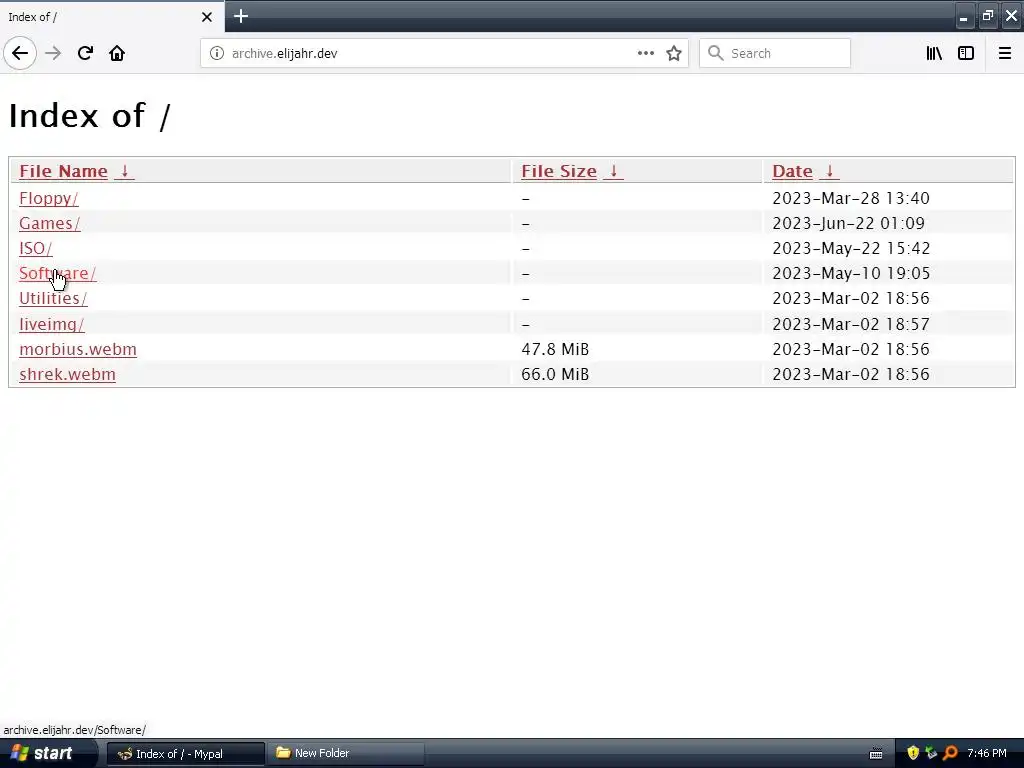Image resolution: width=1024 pixels, height=768 pixels.
Task: Click the File Size sort arrow
Action: coord(613,171)
